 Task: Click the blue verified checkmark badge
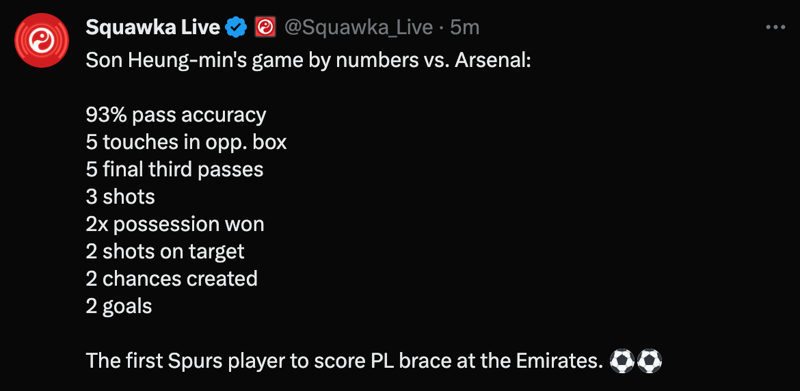tap(236, 27)
